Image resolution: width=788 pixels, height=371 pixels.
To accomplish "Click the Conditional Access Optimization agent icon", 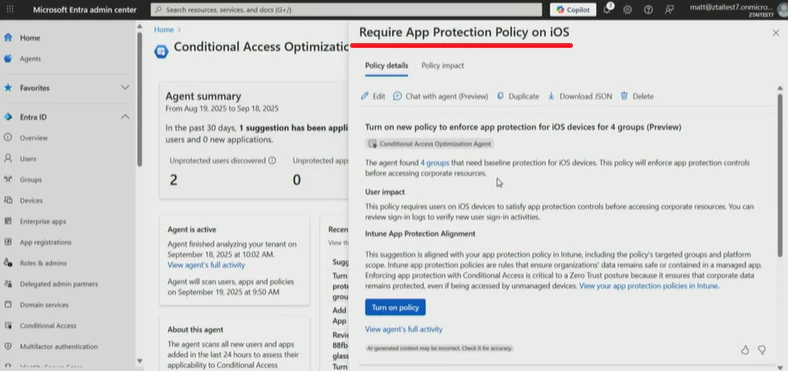I will coord(161,51).
